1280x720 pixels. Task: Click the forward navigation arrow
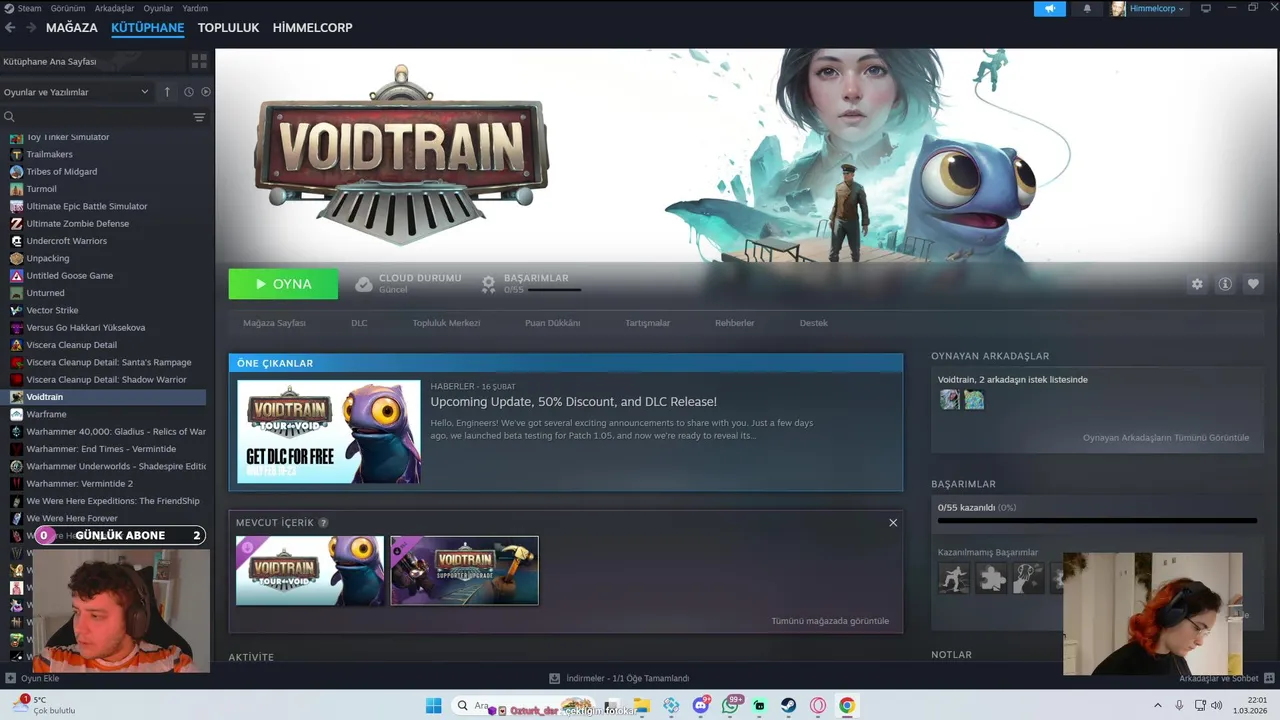[29, 28]
